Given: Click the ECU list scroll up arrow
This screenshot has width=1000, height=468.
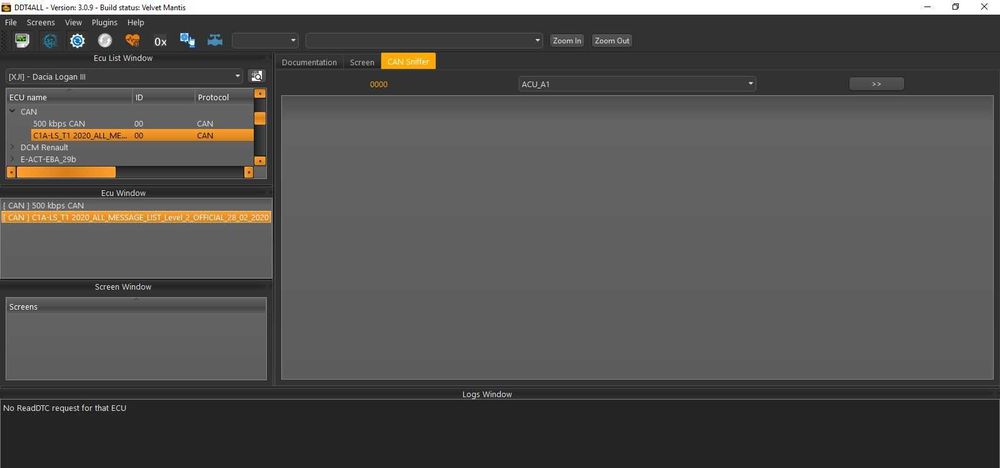Looking at the screenshot, I should (x=260, y=94).
